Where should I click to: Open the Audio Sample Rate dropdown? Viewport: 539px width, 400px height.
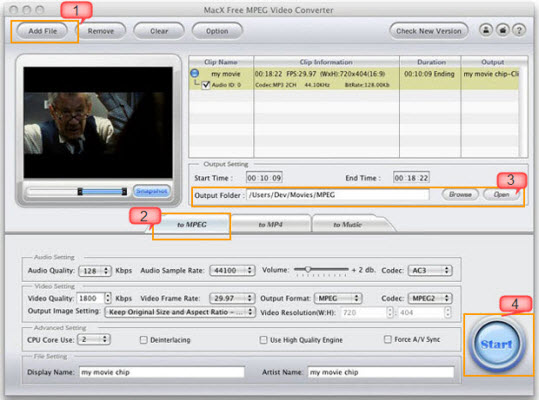pyautogui.click(x=232, y=270)
